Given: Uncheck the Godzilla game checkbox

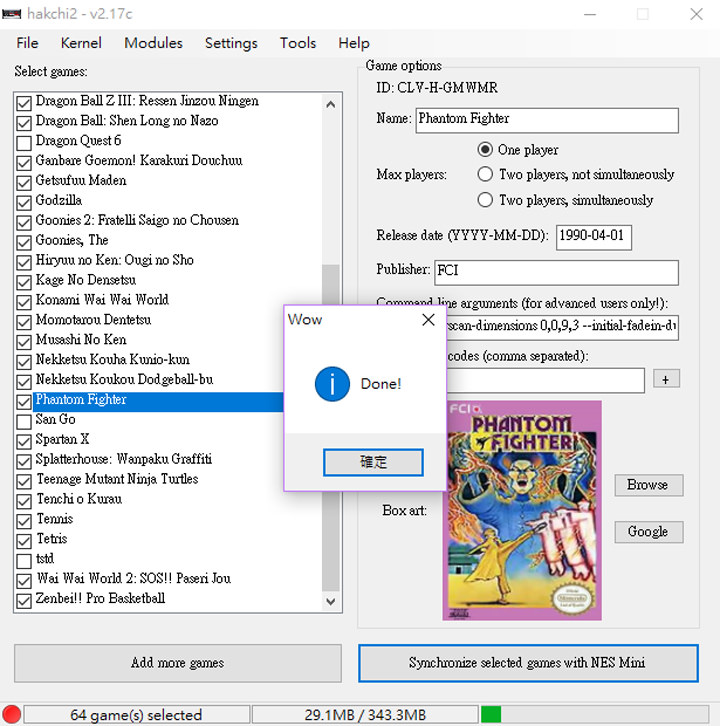Looking at the screenshot, I should coord(24,201).
